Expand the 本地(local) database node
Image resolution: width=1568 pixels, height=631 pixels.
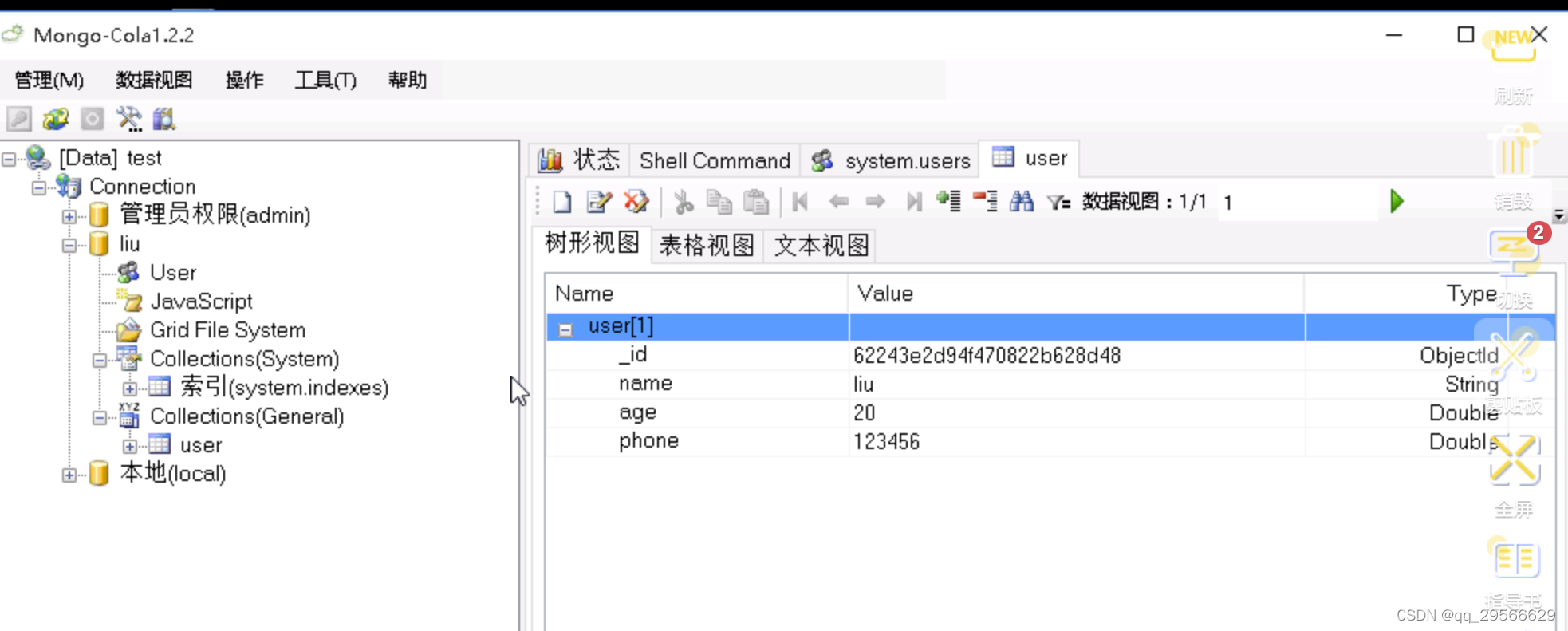pos(69,475)
